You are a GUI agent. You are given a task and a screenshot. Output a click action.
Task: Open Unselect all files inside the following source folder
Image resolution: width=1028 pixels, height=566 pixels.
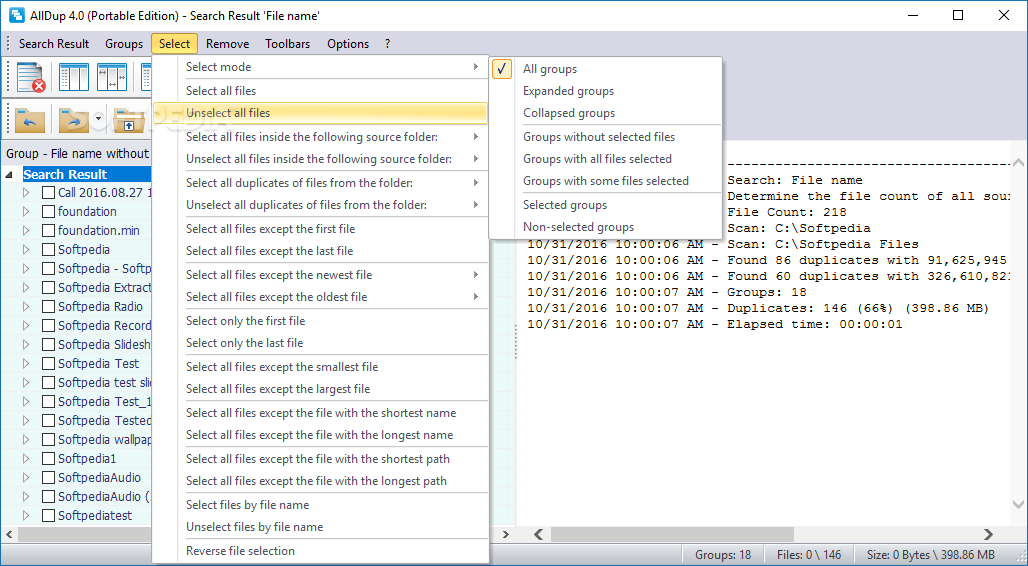coord(321,159)
